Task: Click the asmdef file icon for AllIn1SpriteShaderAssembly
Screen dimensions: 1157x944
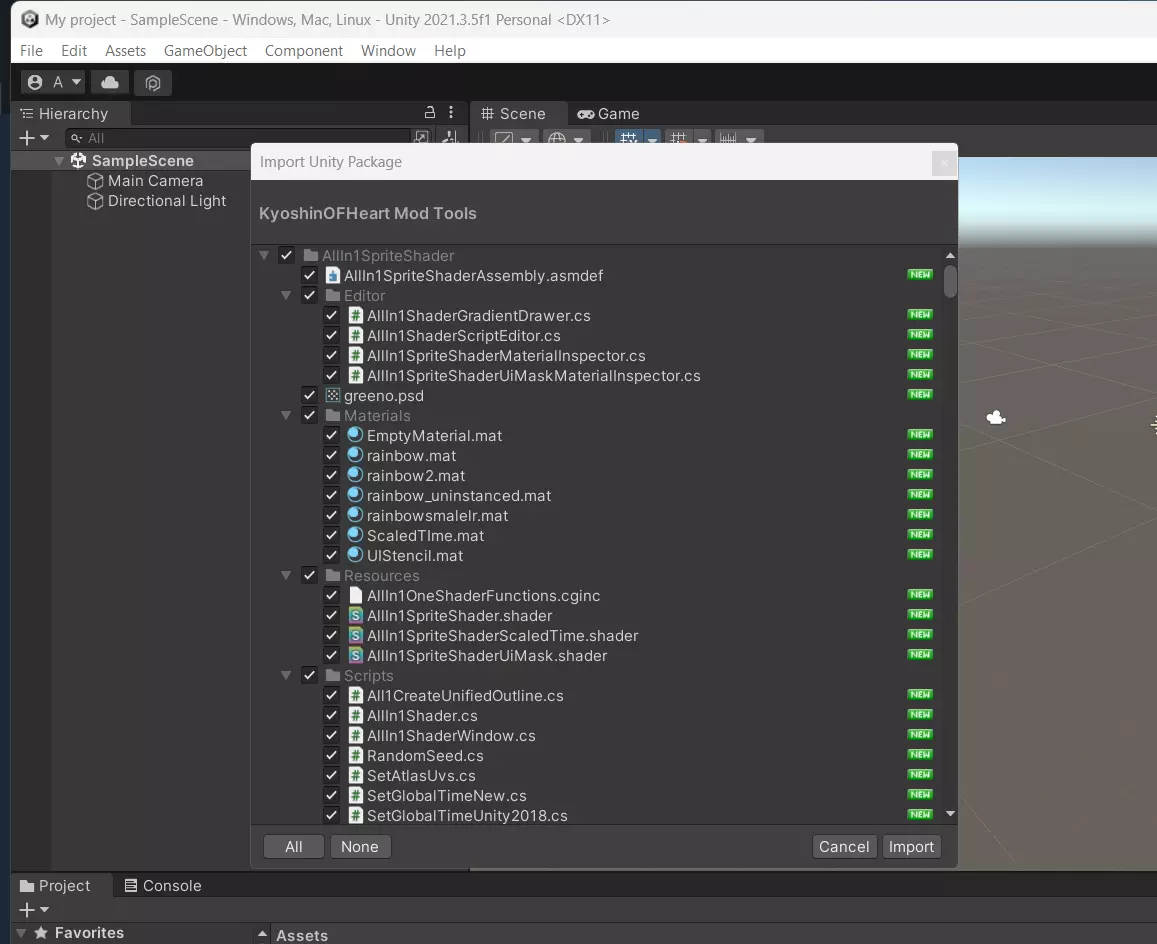Action: [x=333, y=275]
